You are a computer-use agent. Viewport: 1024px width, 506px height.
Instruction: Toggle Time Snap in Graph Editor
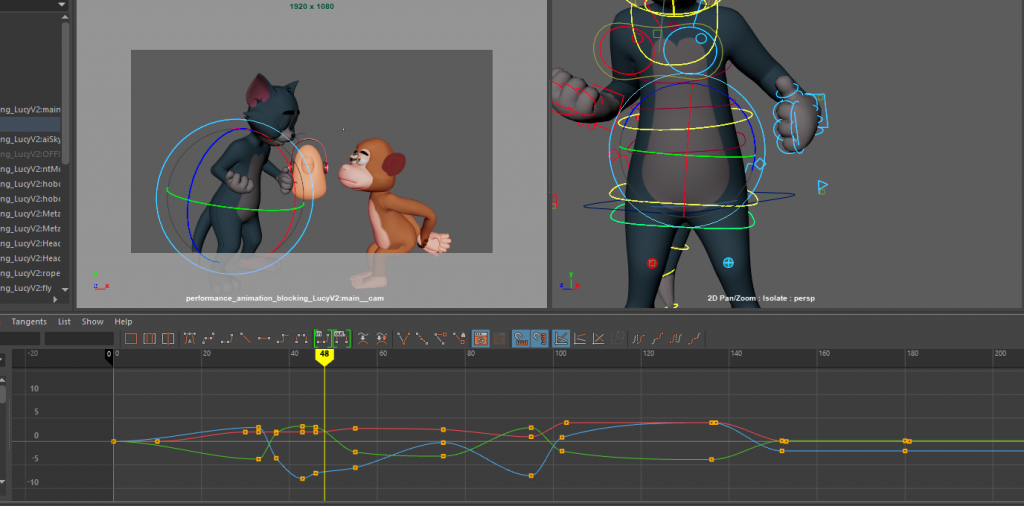[x=520, y=338]
